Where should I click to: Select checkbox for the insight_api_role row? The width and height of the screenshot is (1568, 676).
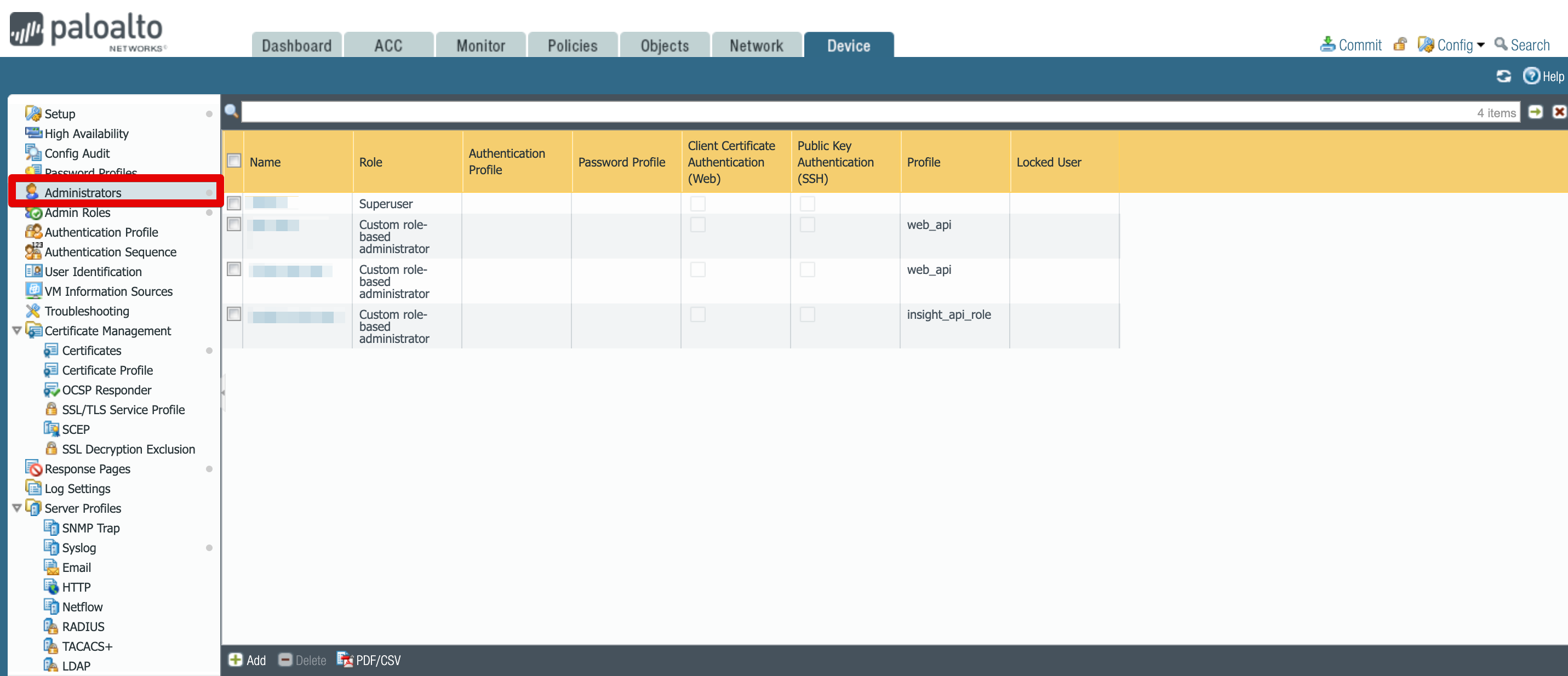[234, 314]
